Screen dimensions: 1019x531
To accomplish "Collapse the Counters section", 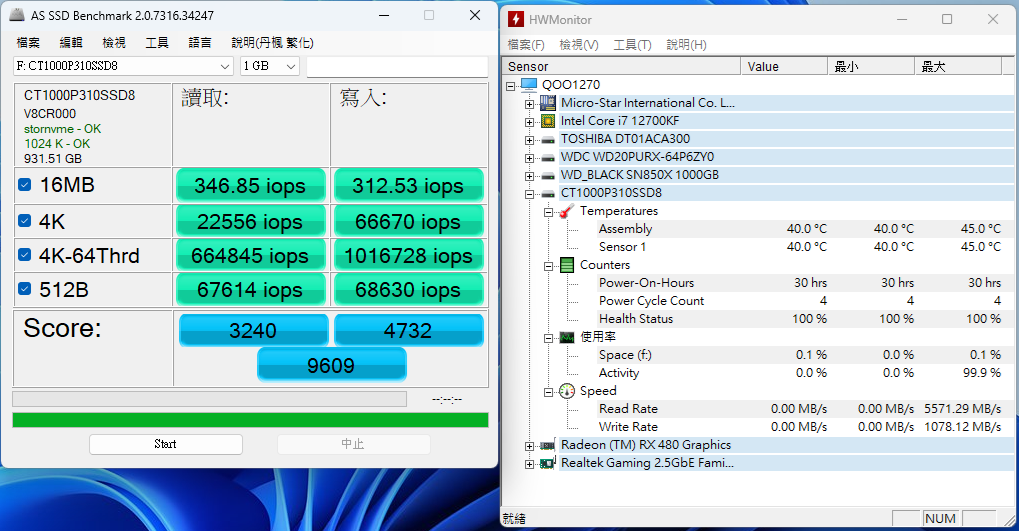I will click(x=548, y=266).
